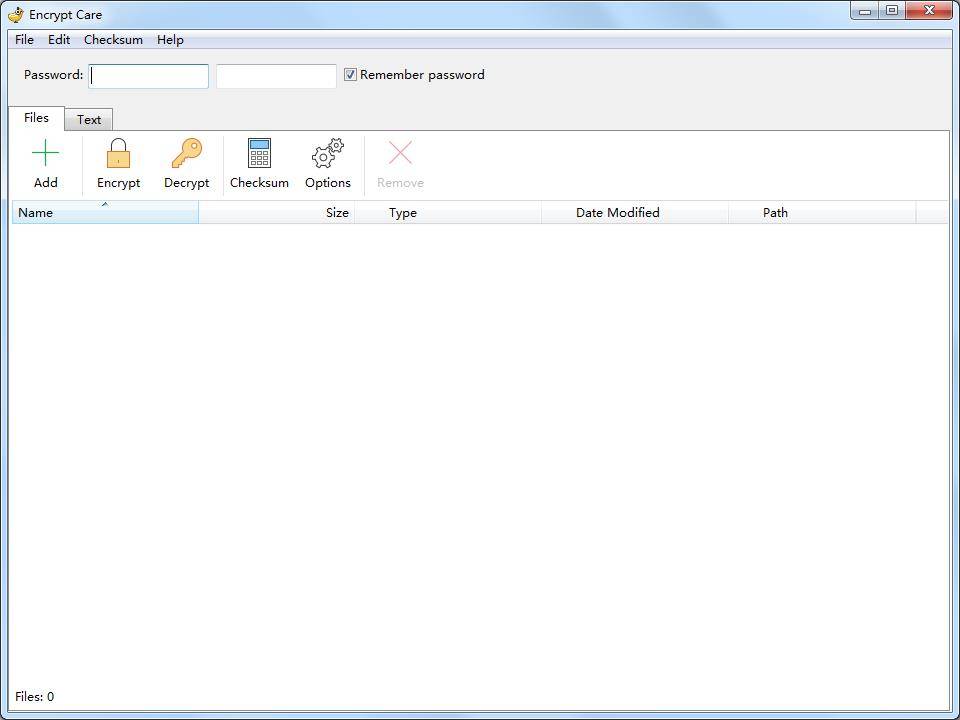960x720 pixels.
Task: Click the password confirmation field
Action: (x=275, y=75)
